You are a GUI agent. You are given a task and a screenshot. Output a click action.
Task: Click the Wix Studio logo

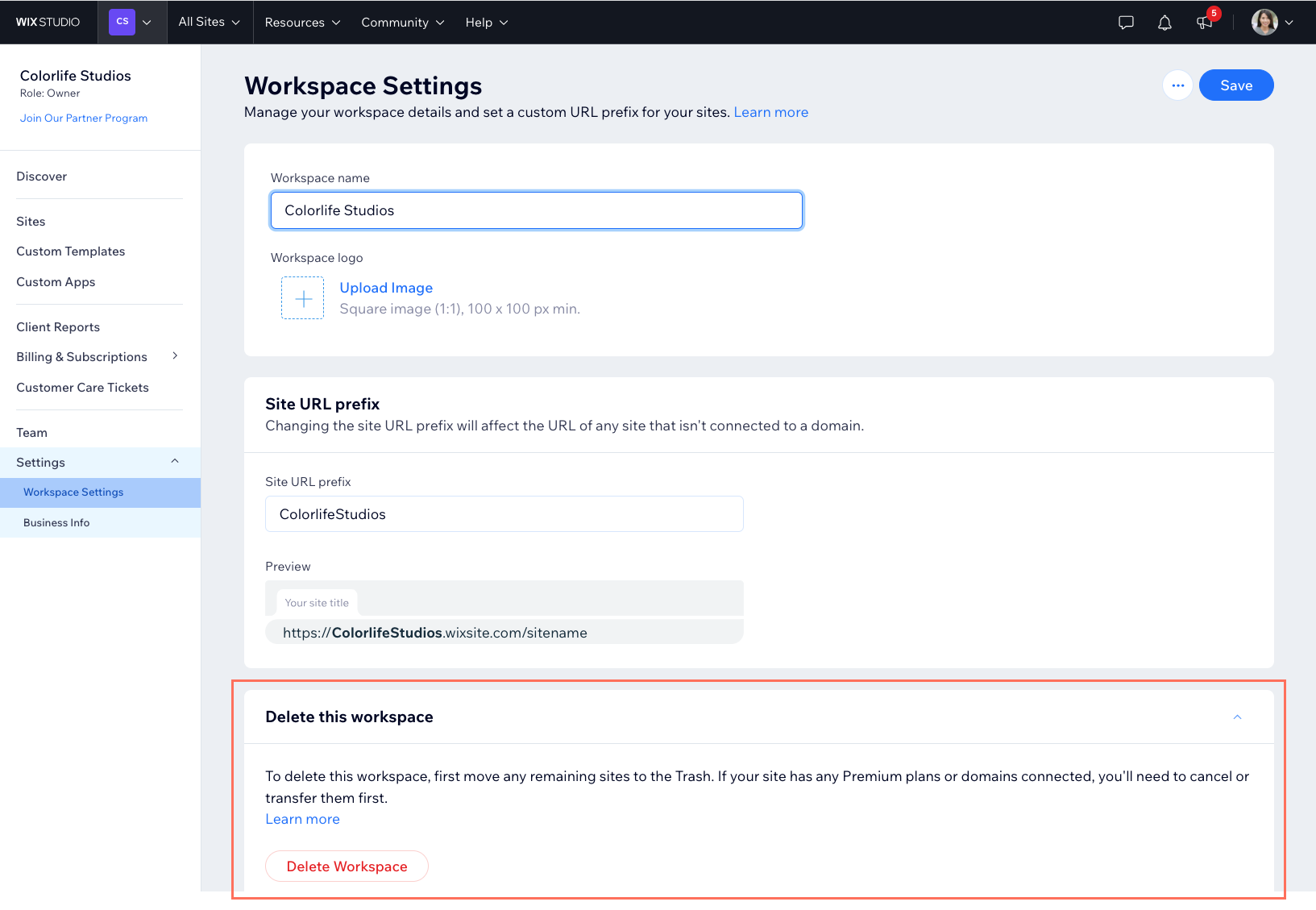point(48,22)
